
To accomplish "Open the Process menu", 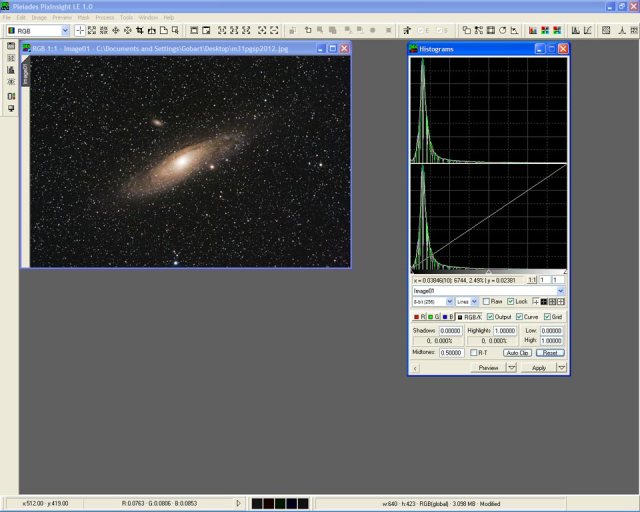I will pos(104,17).
